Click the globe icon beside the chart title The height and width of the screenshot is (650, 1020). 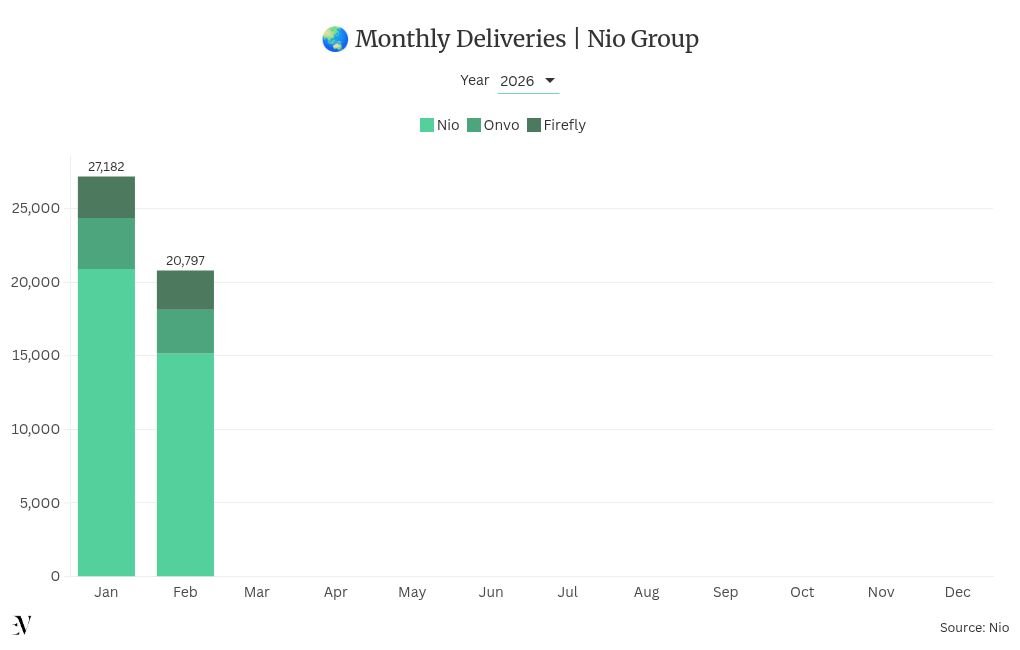click(335, 39)
